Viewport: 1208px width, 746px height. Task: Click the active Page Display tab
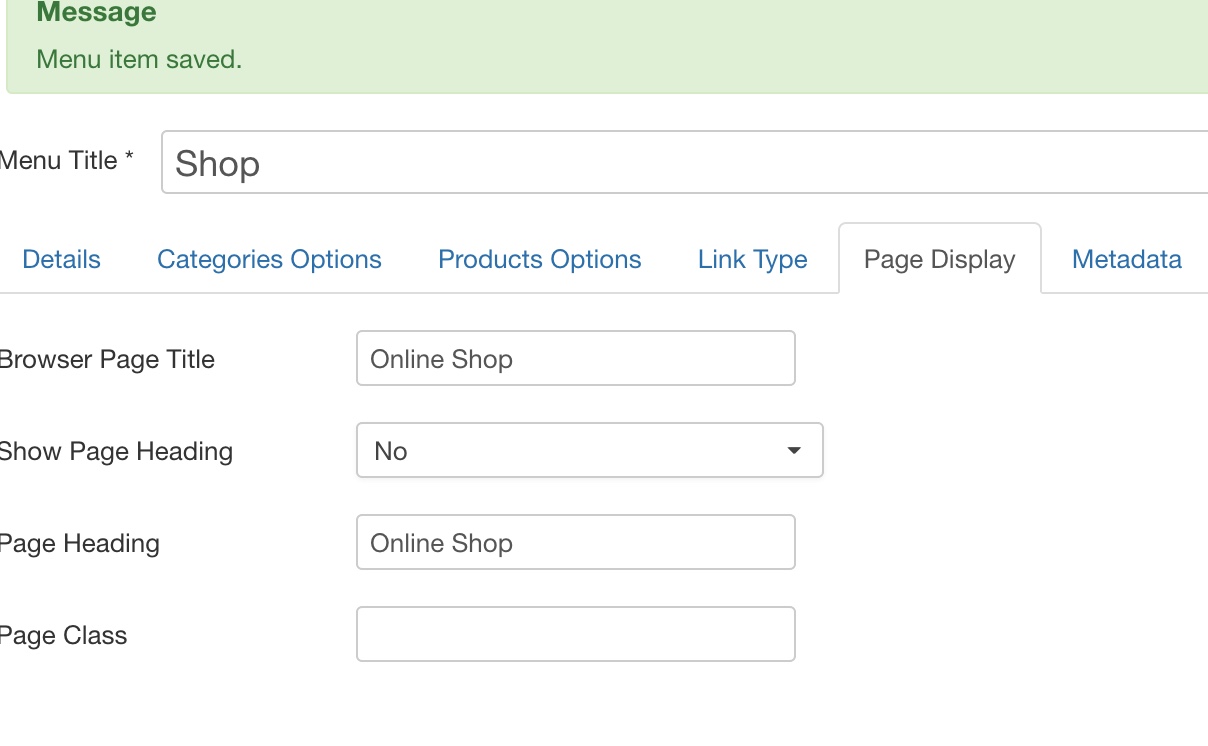click(939, 260)
